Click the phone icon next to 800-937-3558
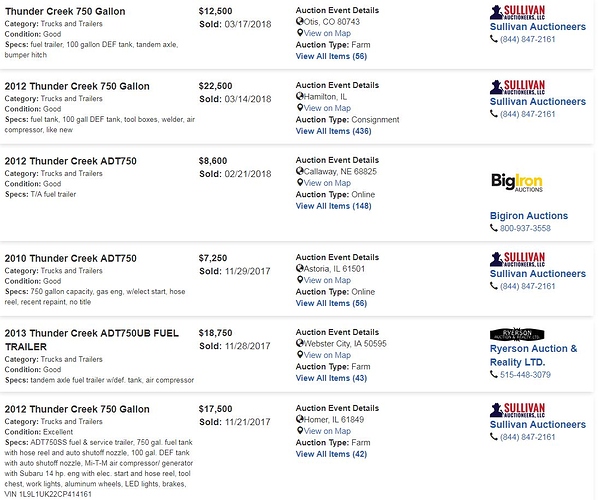This screenshot has height=500, width=598. click(494, 228)
